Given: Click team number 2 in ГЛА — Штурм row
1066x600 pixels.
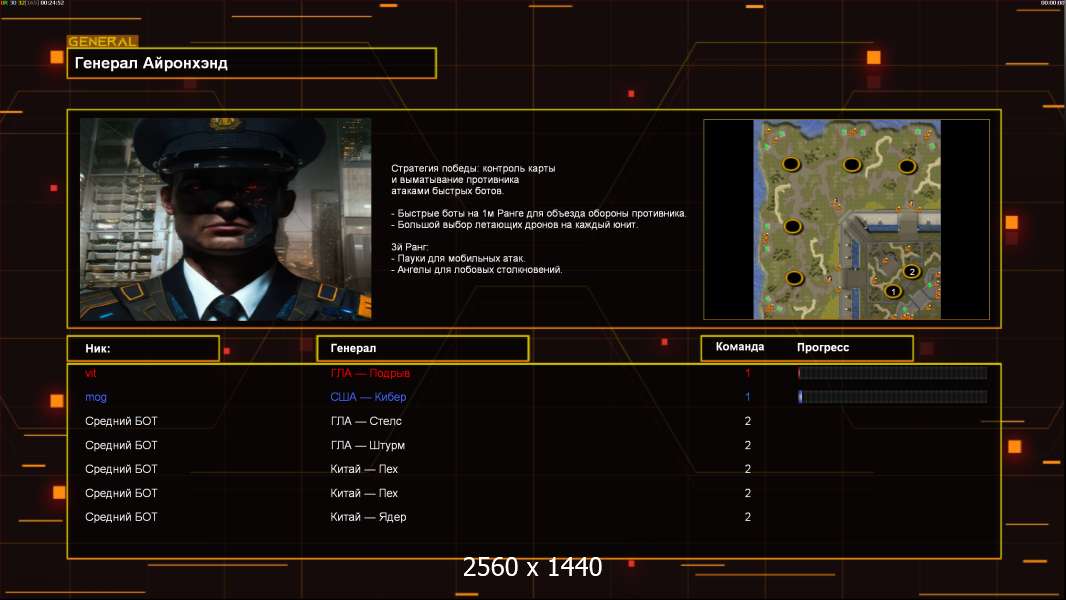Looking at the screenshot, I should 748,445.
